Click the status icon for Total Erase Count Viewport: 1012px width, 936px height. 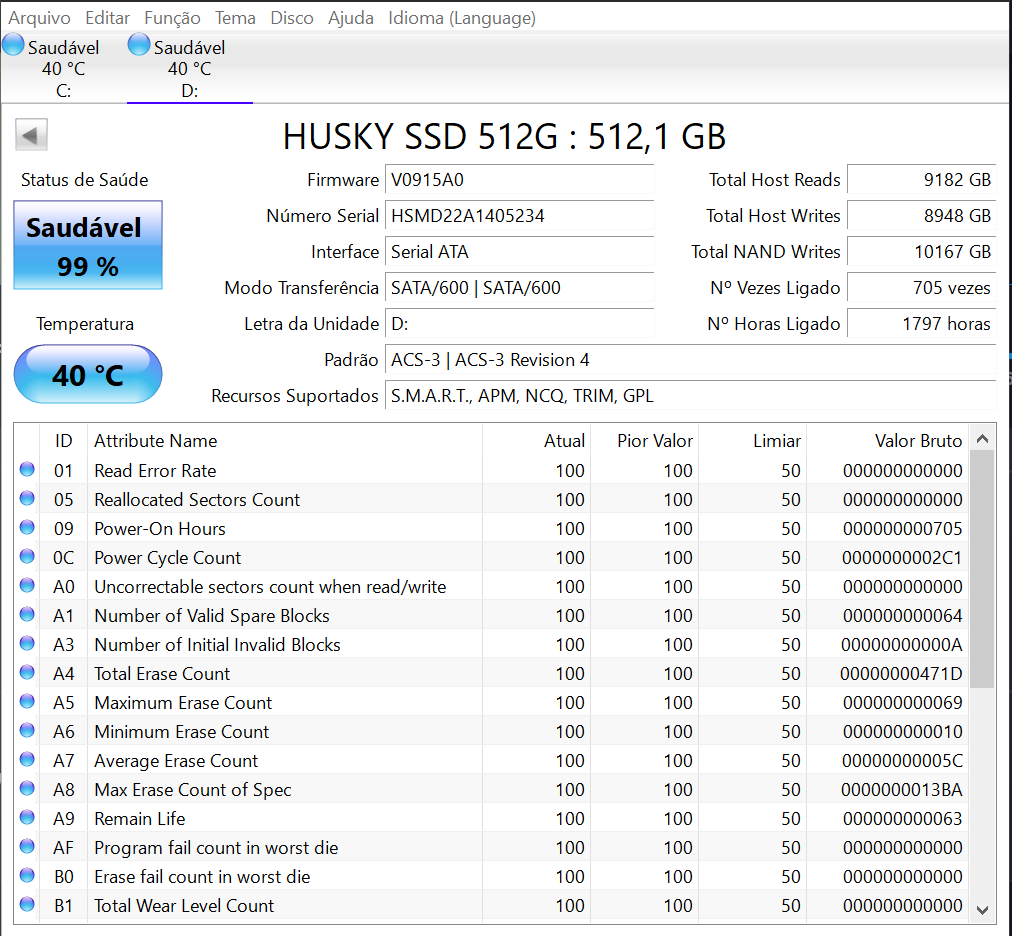[x=27, y=672]
